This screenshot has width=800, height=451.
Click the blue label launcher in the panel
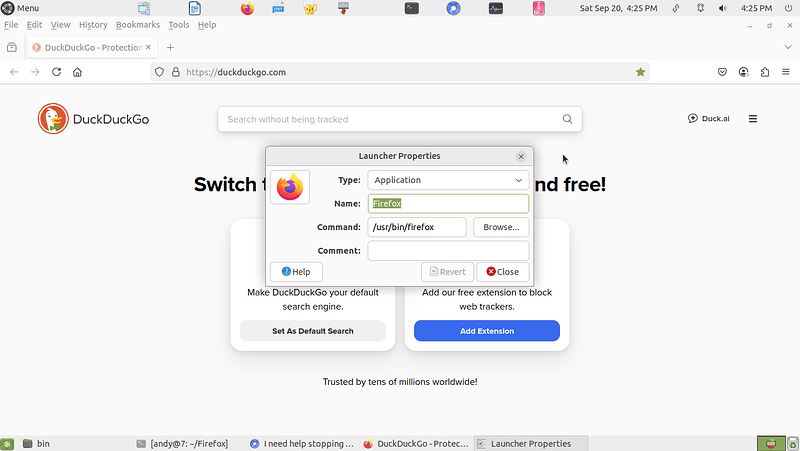(x=279, y=8)
